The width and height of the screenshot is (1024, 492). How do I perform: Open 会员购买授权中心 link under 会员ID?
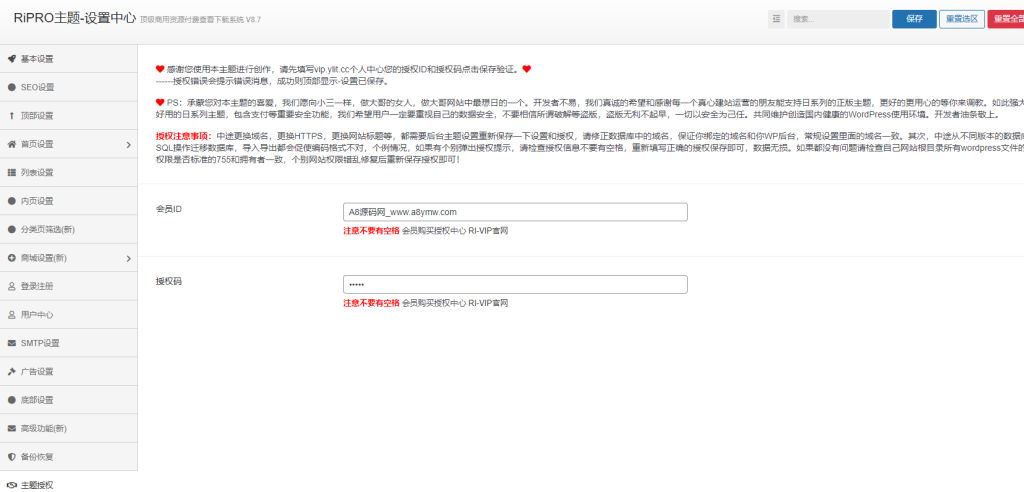click(x=434, y=231)
